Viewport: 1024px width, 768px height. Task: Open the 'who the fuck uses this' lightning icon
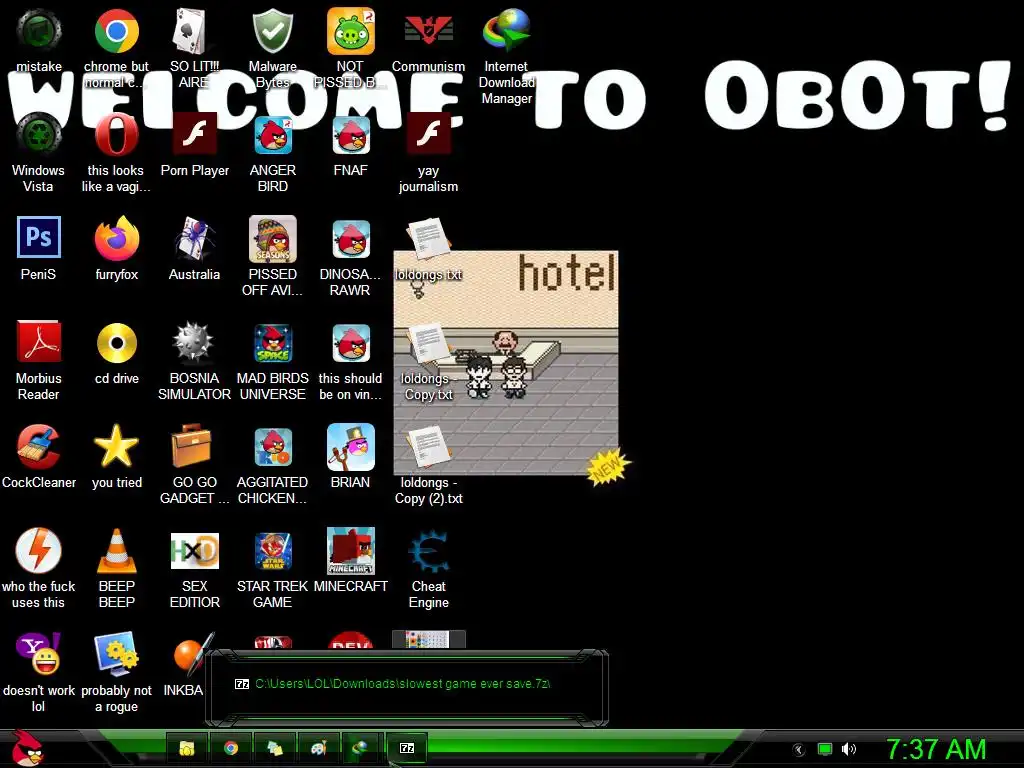click(39, 550)
